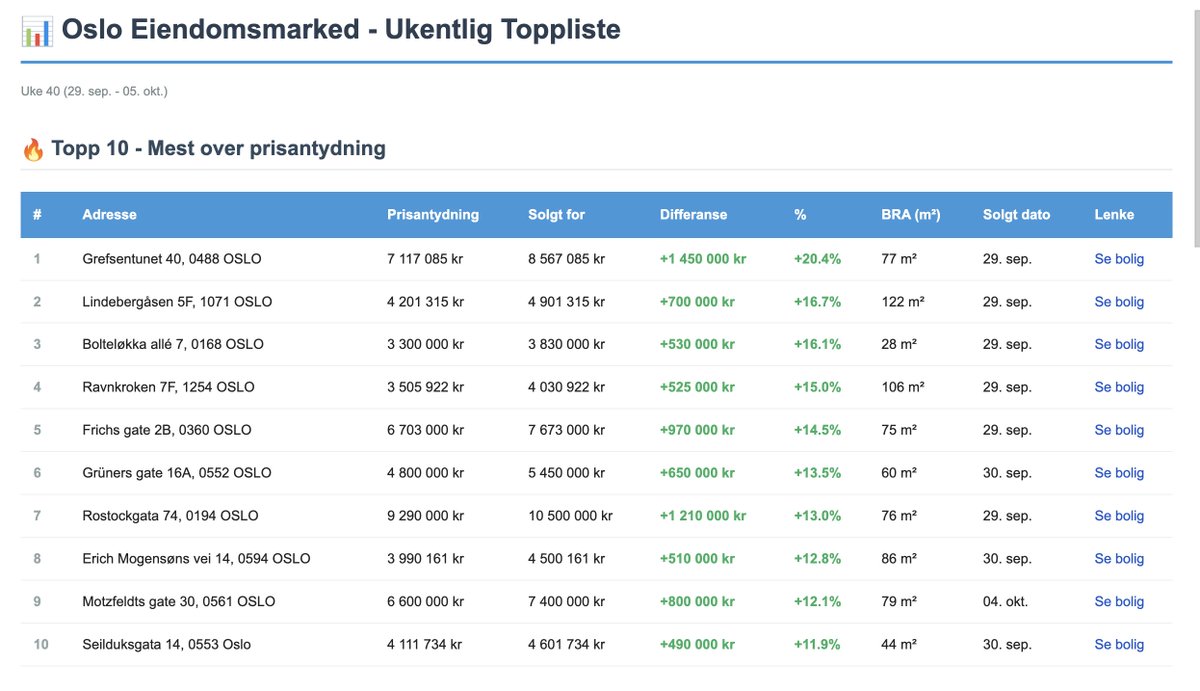Open Se bolig link for Bolteløkka allé 7
Screen dimensions: 1200x691
pyautogui.click(x=1119, y=344)
